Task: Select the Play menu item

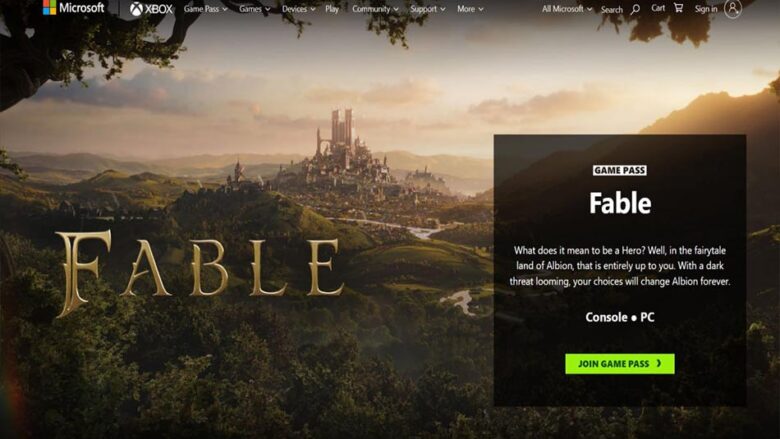Action: pyautogui.click(x=332, y=9)
